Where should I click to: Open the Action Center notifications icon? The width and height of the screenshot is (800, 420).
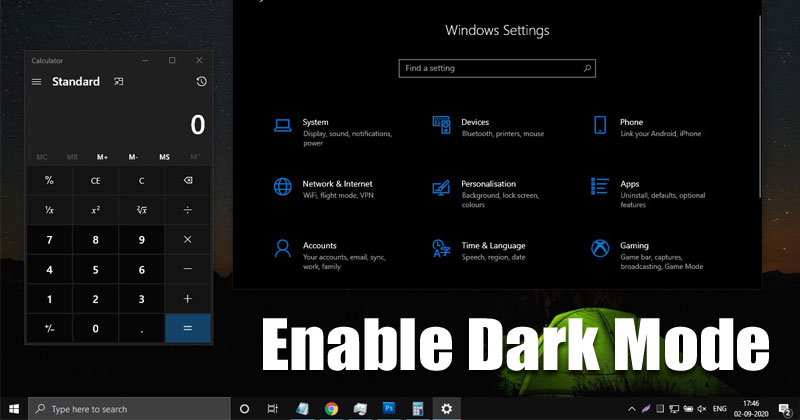coord(786,409)
